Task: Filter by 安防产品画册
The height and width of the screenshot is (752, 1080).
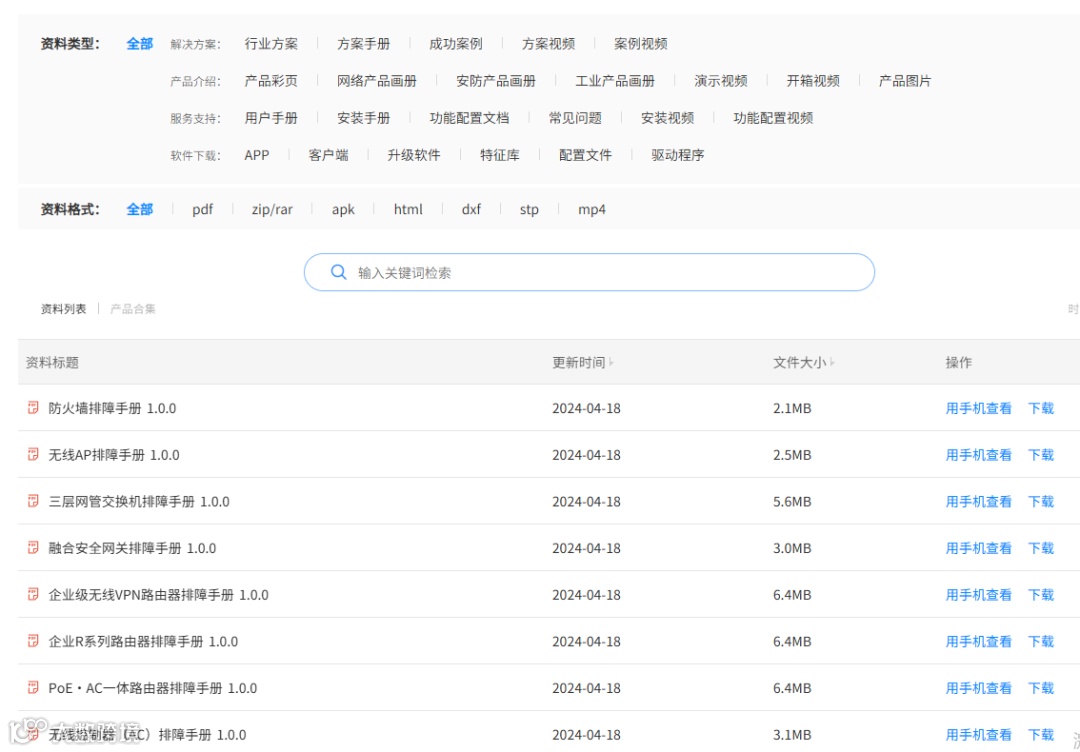Action: pos(496,81)
